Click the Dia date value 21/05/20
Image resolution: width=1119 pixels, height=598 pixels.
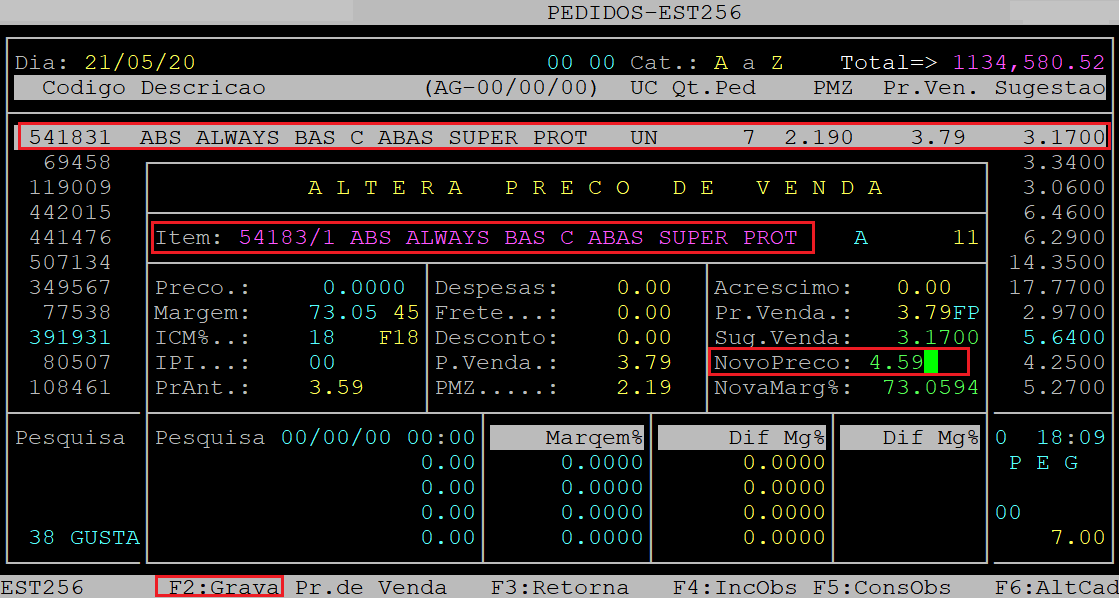140,62
